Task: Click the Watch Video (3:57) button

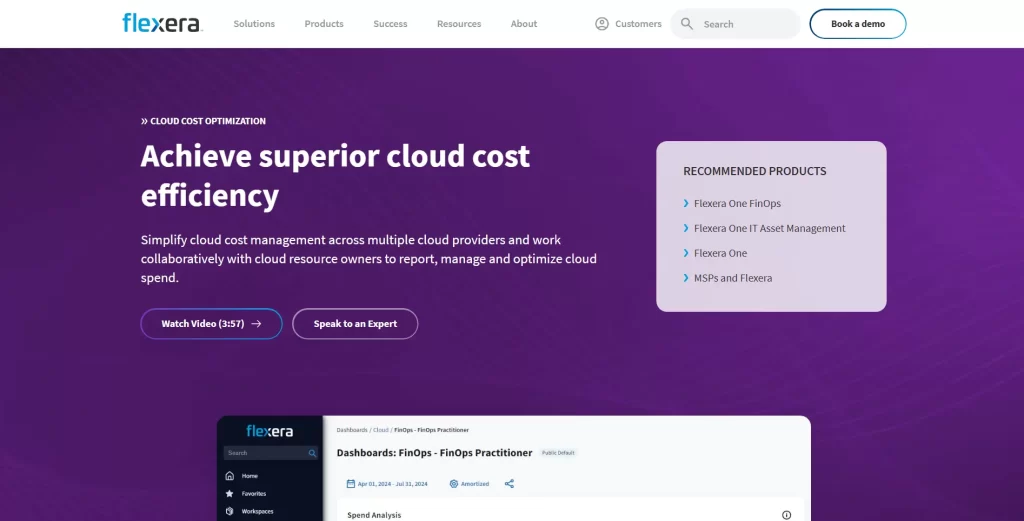Action: 212,324
